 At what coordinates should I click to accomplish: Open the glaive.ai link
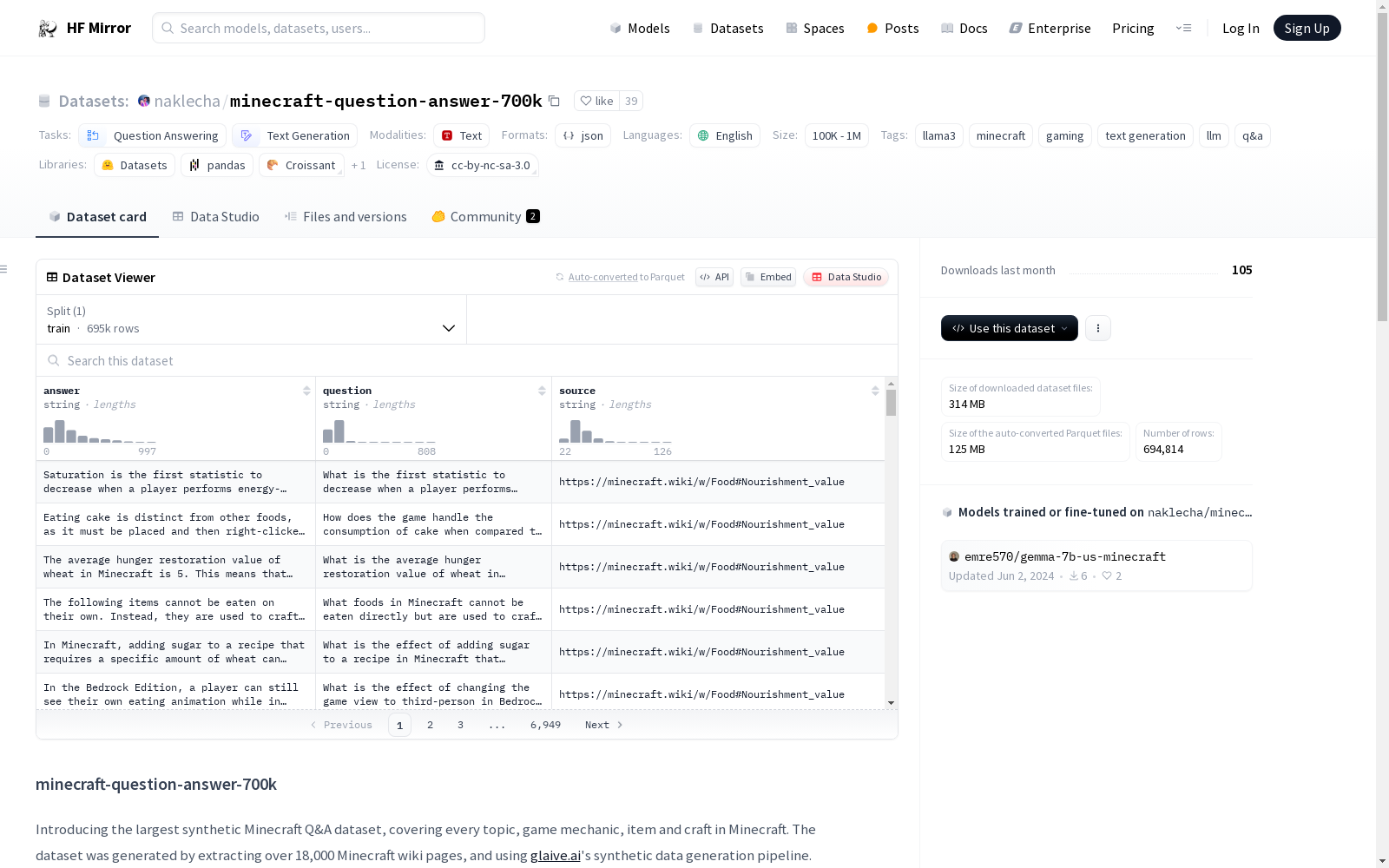[x=556, y=855]
